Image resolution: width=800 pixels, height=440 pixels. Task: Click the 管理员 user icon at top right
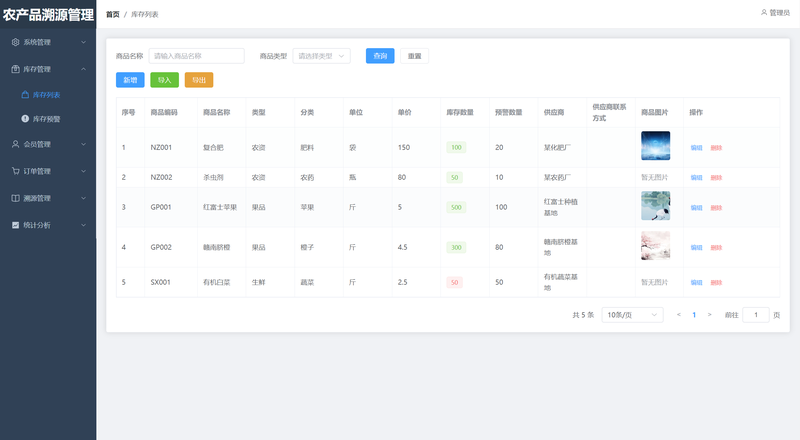point(764,13)
